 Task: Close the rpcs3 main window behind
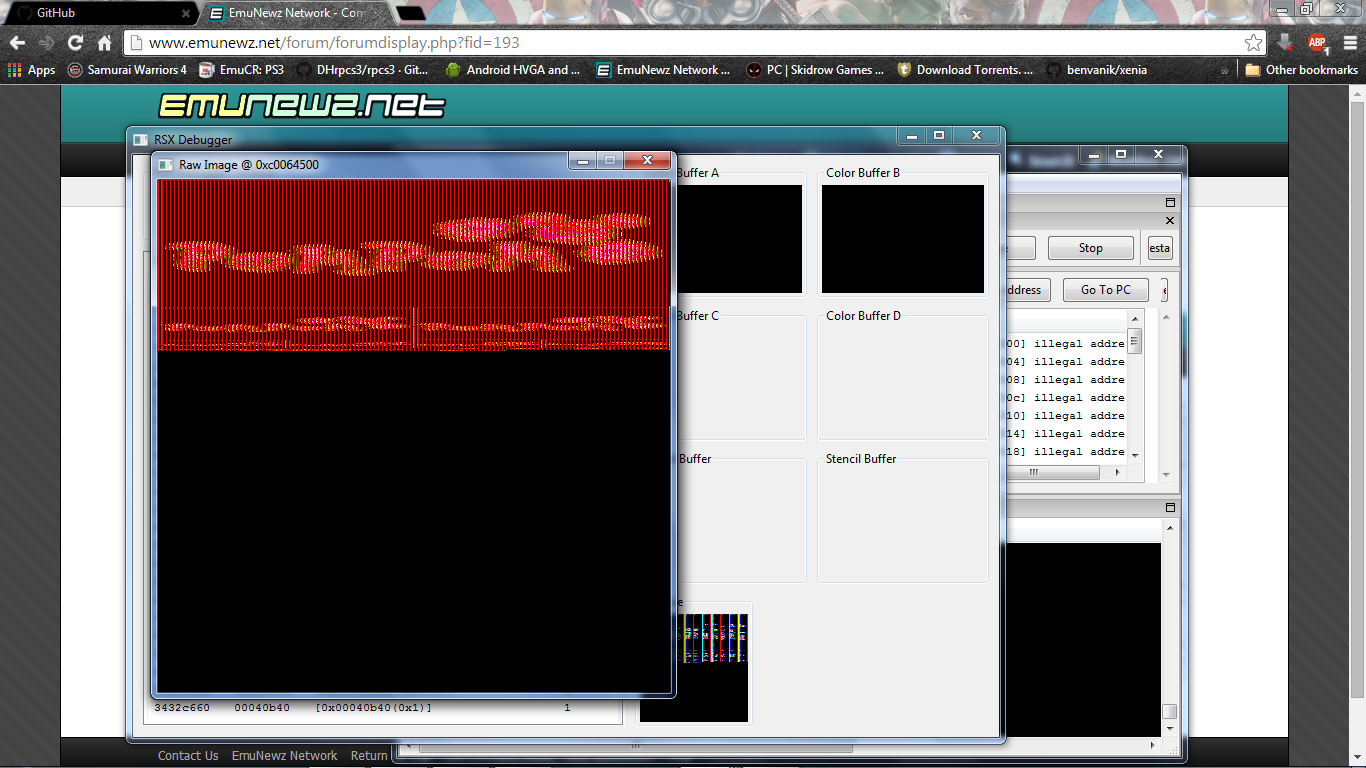tap(1158, 155)
